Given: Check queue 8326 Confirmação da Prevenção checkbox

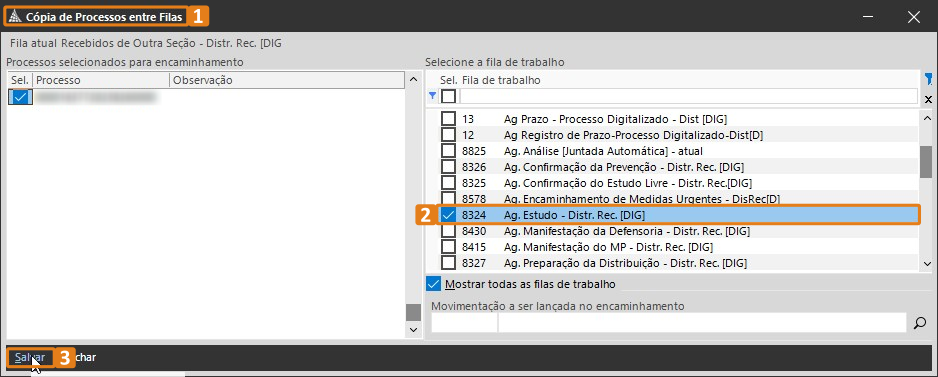Looking at the screenshot, I should coord(449,166).
